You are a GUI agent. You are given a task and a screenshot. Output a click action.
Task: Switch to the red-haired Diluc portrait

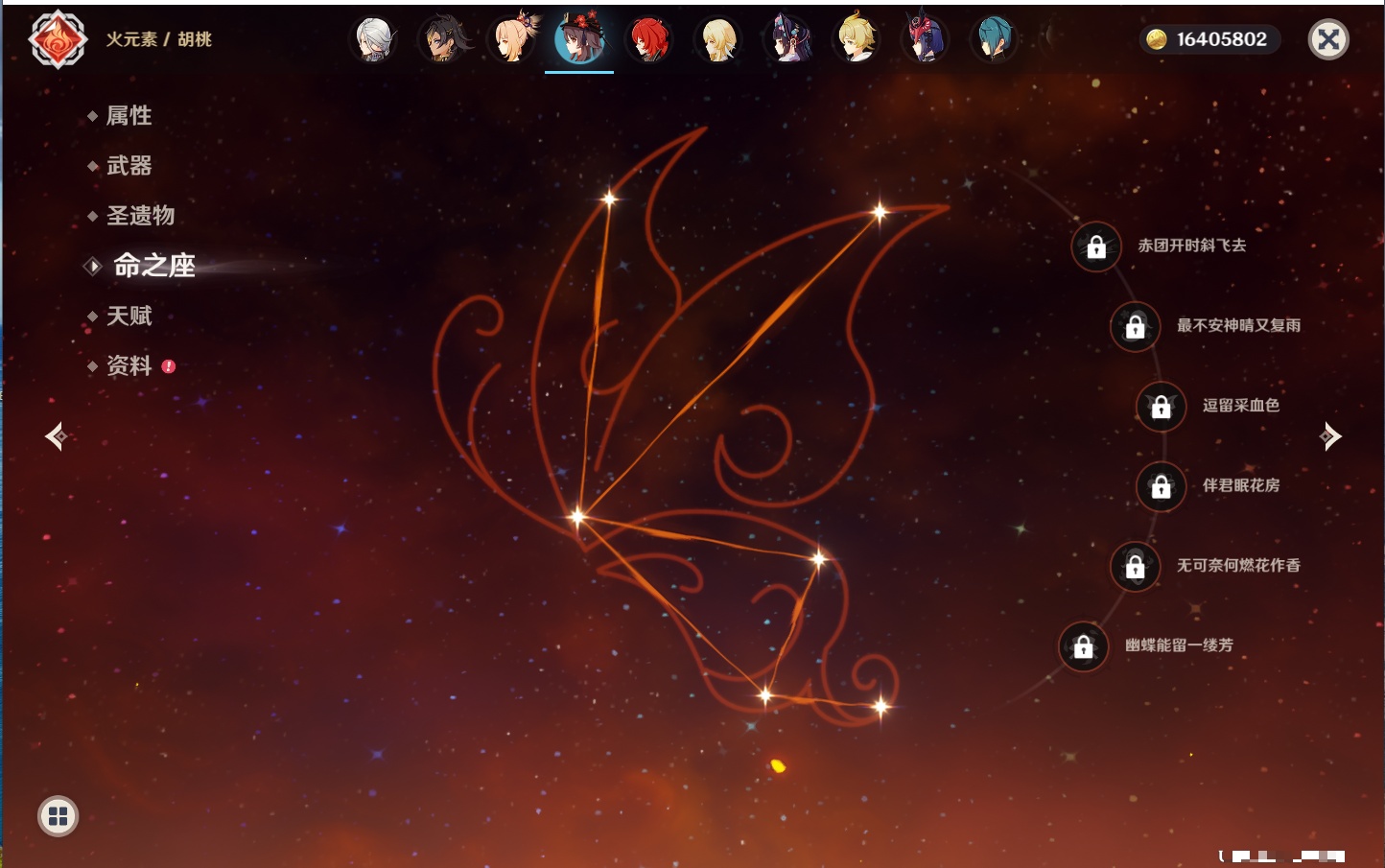point(649,40)
